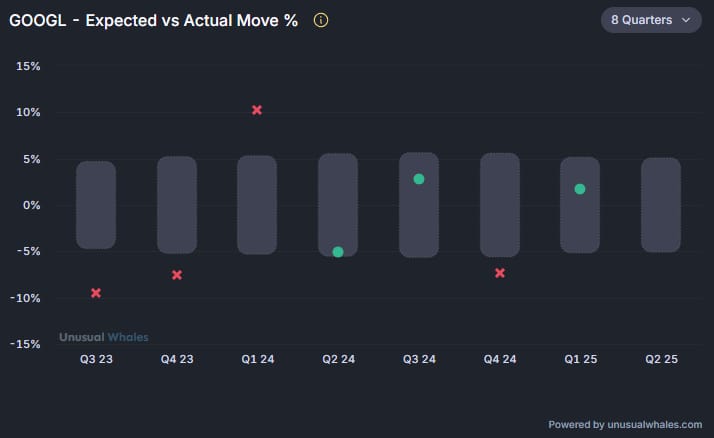Click the Q4 24 x-axis label
Viewport: 714px width, 438px height.
click(x=500, y=358)
